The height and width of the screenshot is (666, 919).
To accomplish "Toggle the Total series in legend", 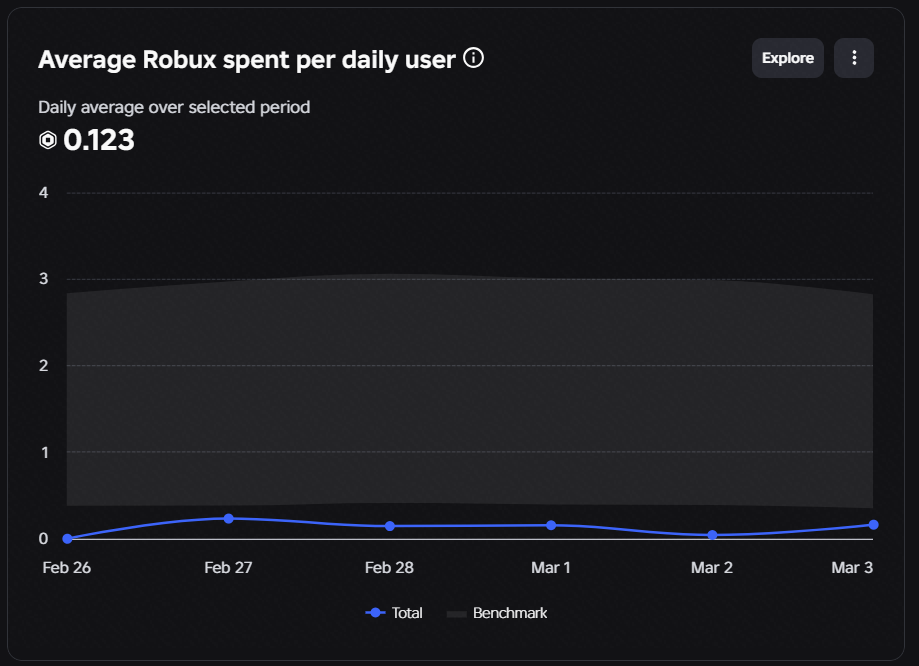I will coord(394,613).
